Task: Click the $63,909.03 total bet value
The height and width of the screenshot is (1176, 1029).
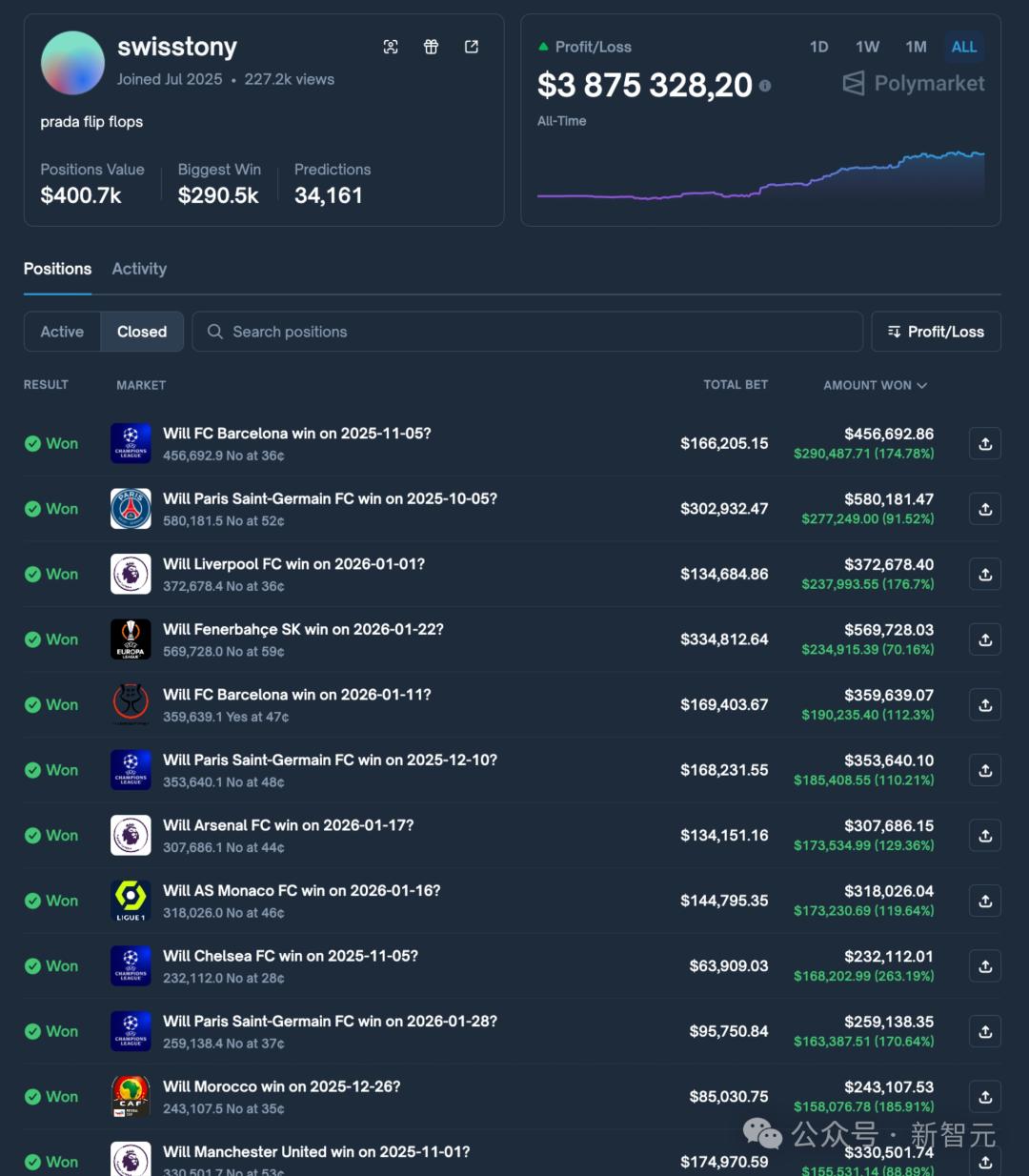Action: click(729, 965)
